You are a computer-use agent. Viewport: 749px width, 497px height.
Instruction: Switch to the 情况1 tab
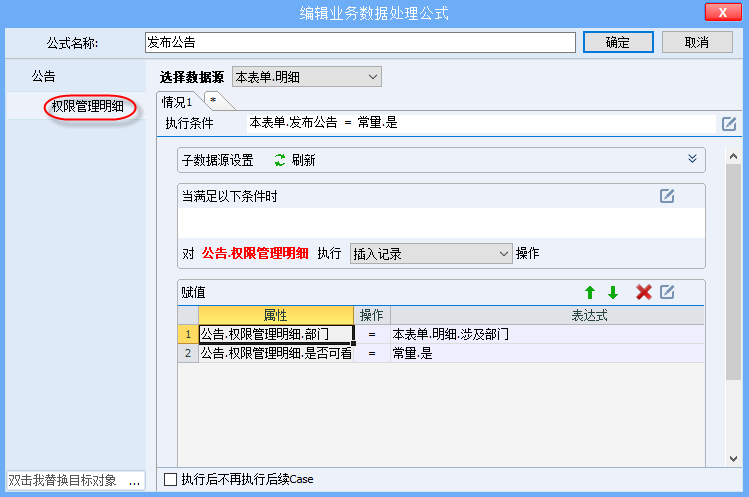(x=177, y=102)
